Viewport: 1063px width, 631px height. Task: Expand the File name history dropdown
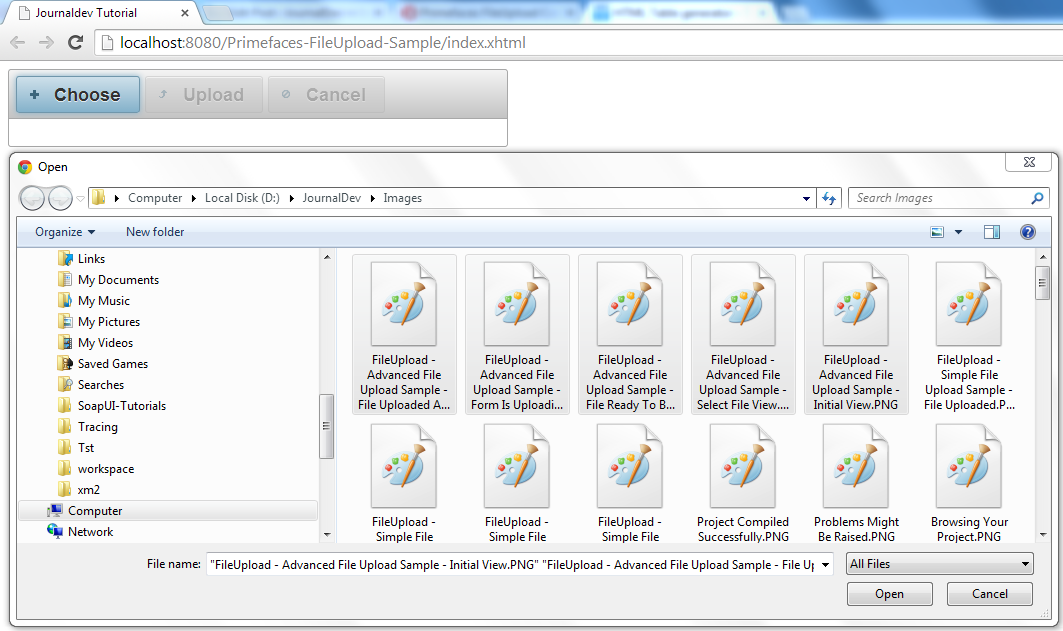825,565
